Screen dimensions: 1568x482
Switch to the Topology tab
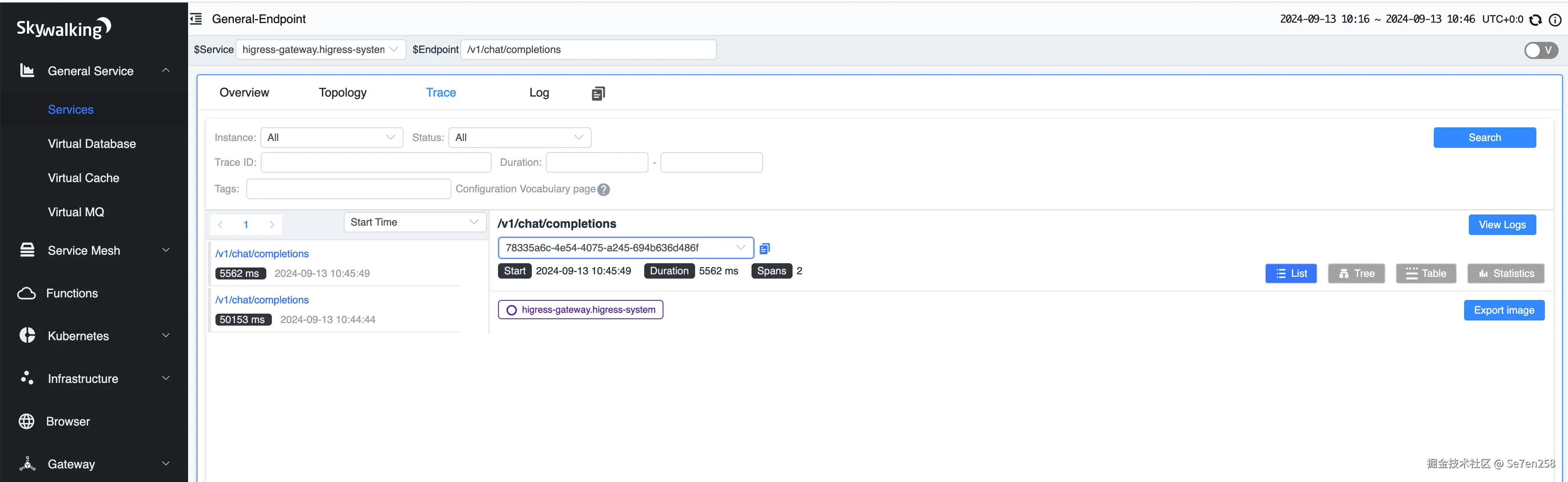click(x=342, y=92)
